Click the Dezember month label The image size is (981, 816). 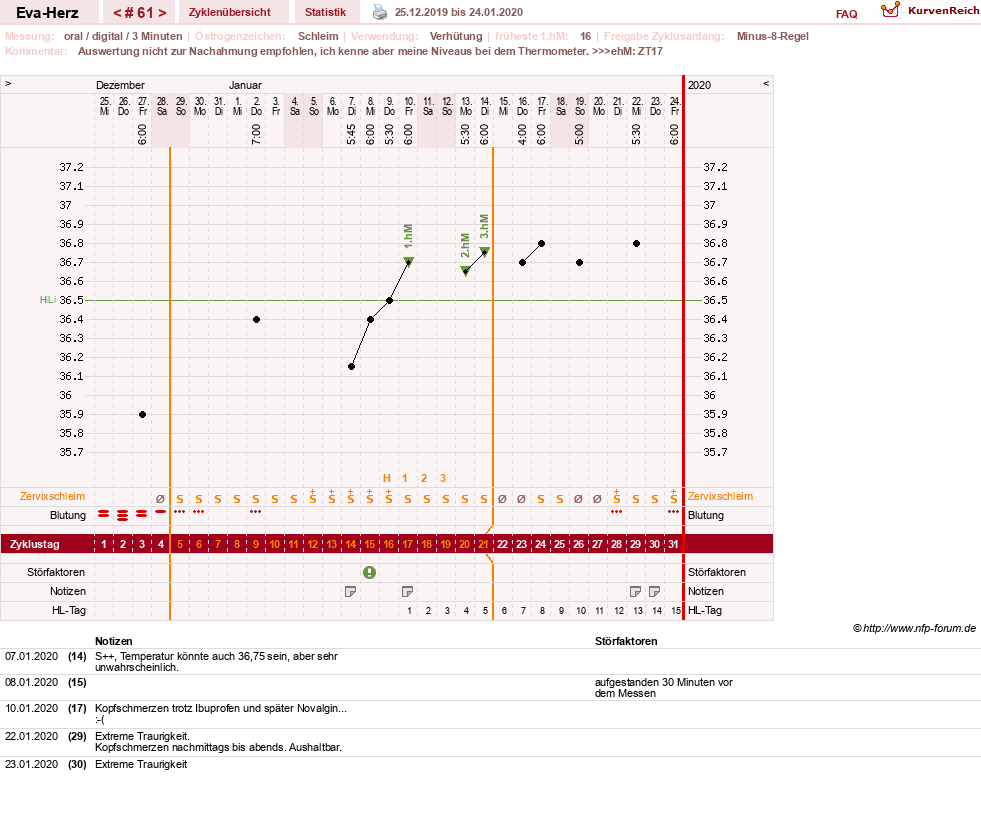tap(120, 85)
